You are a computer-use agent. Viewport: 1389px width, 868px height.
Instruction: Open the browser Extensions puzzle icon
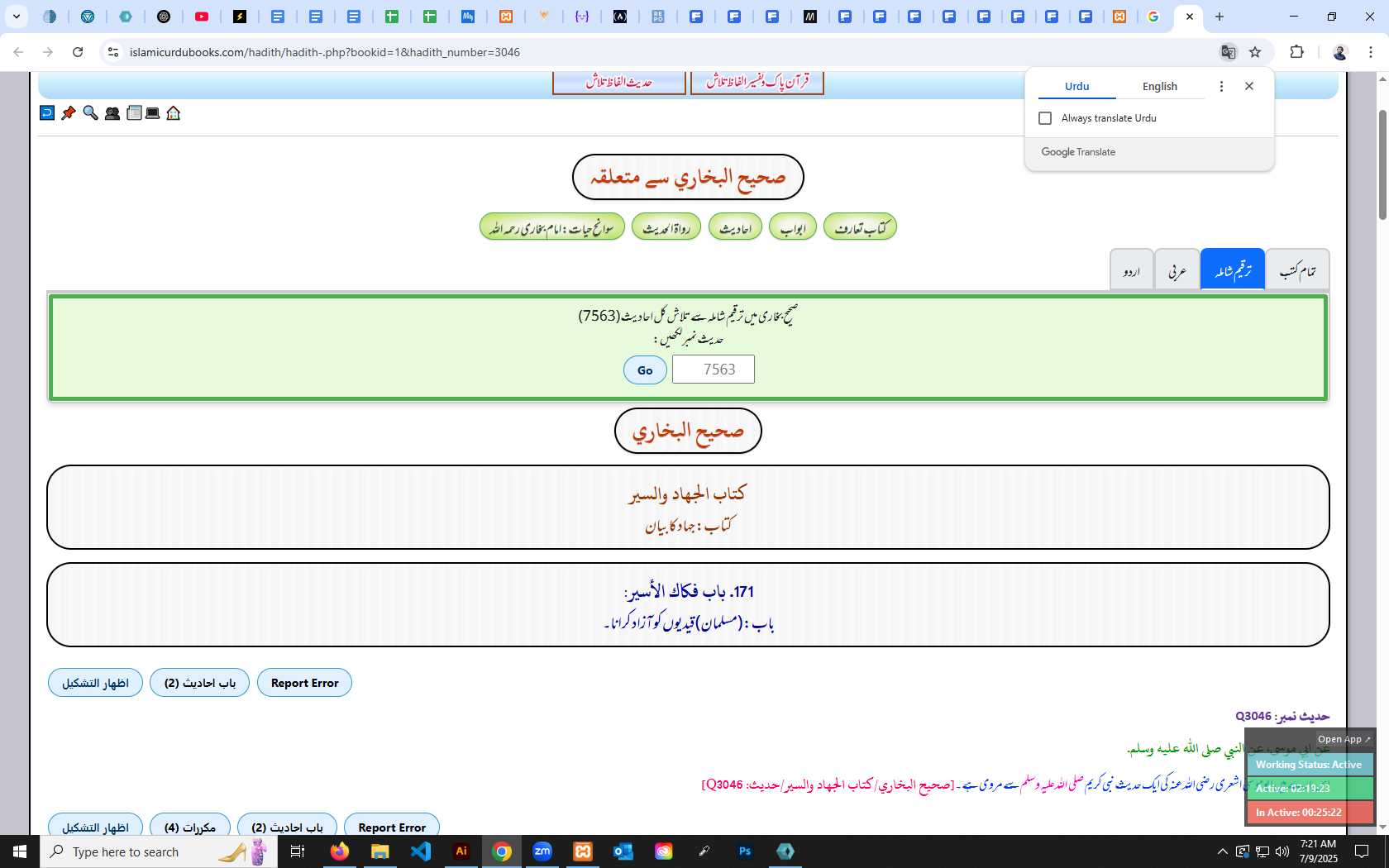pos(1296,52)
